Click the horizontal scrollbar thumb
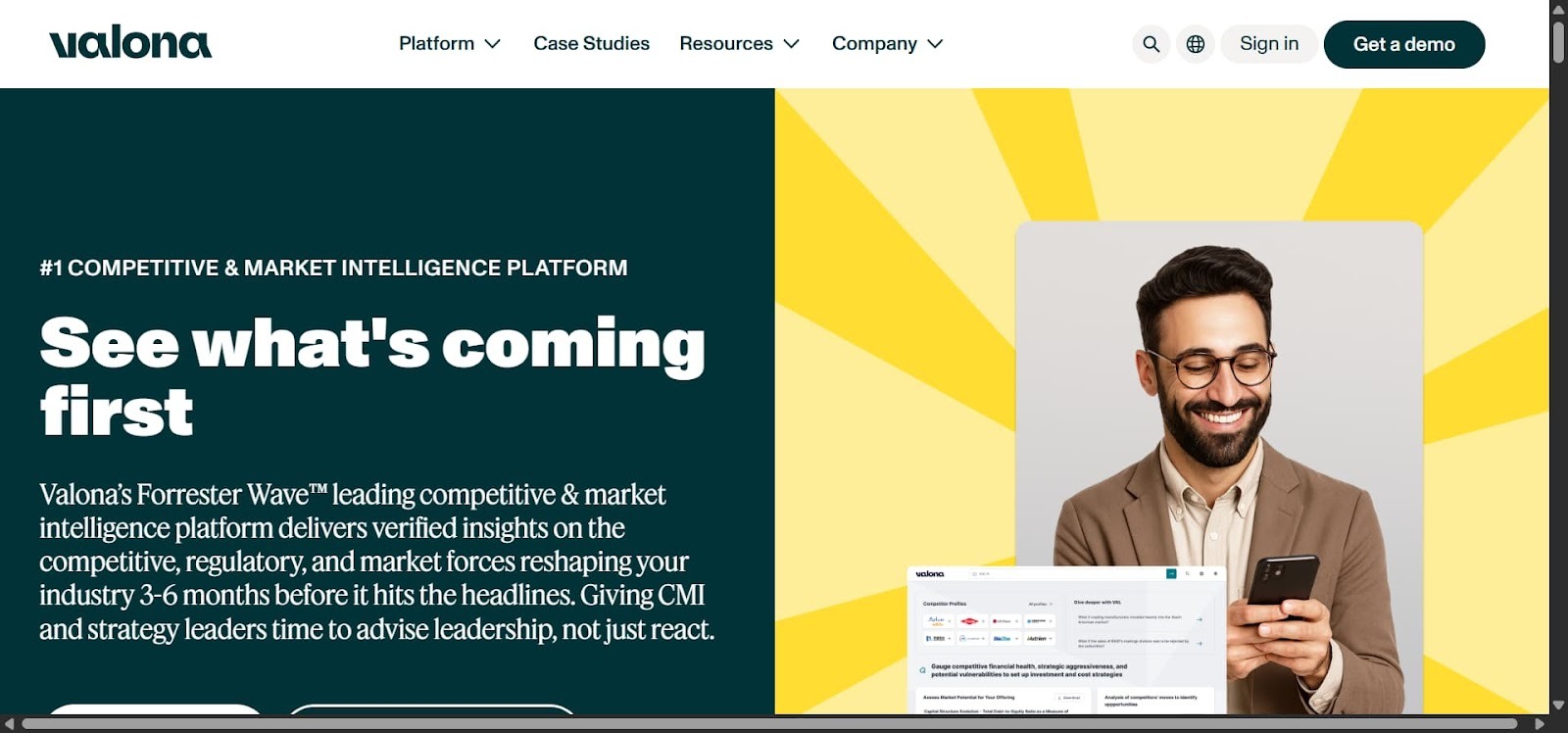 [769, 724]
